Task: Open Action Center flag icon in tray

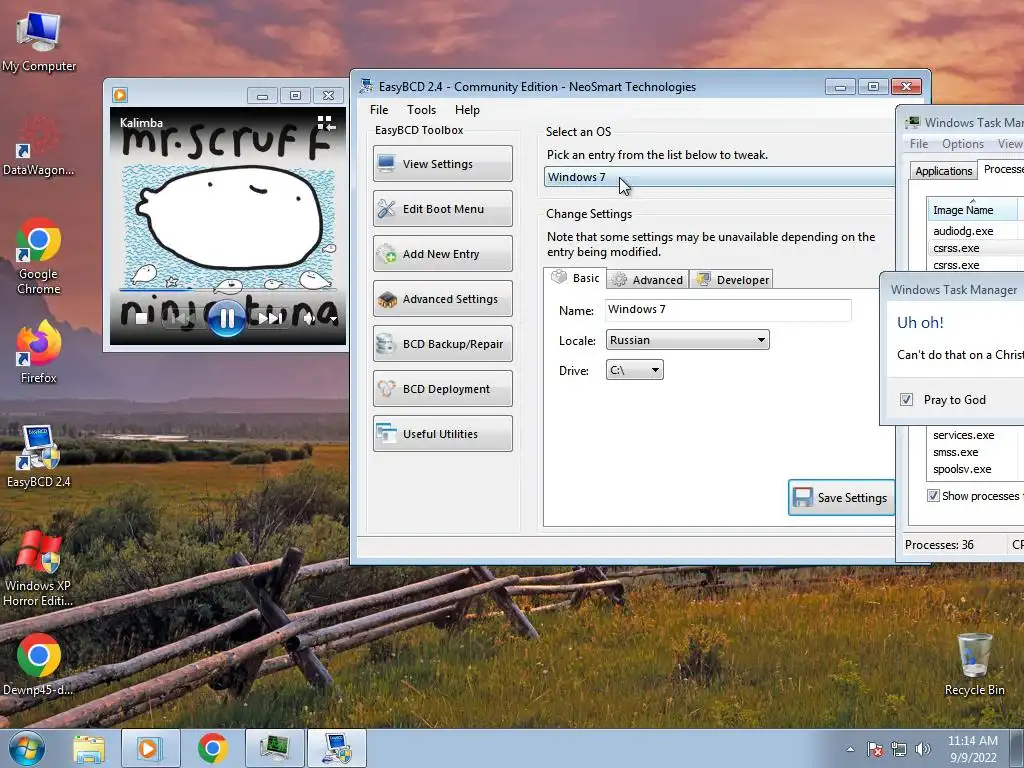Action: pos(875,749)
